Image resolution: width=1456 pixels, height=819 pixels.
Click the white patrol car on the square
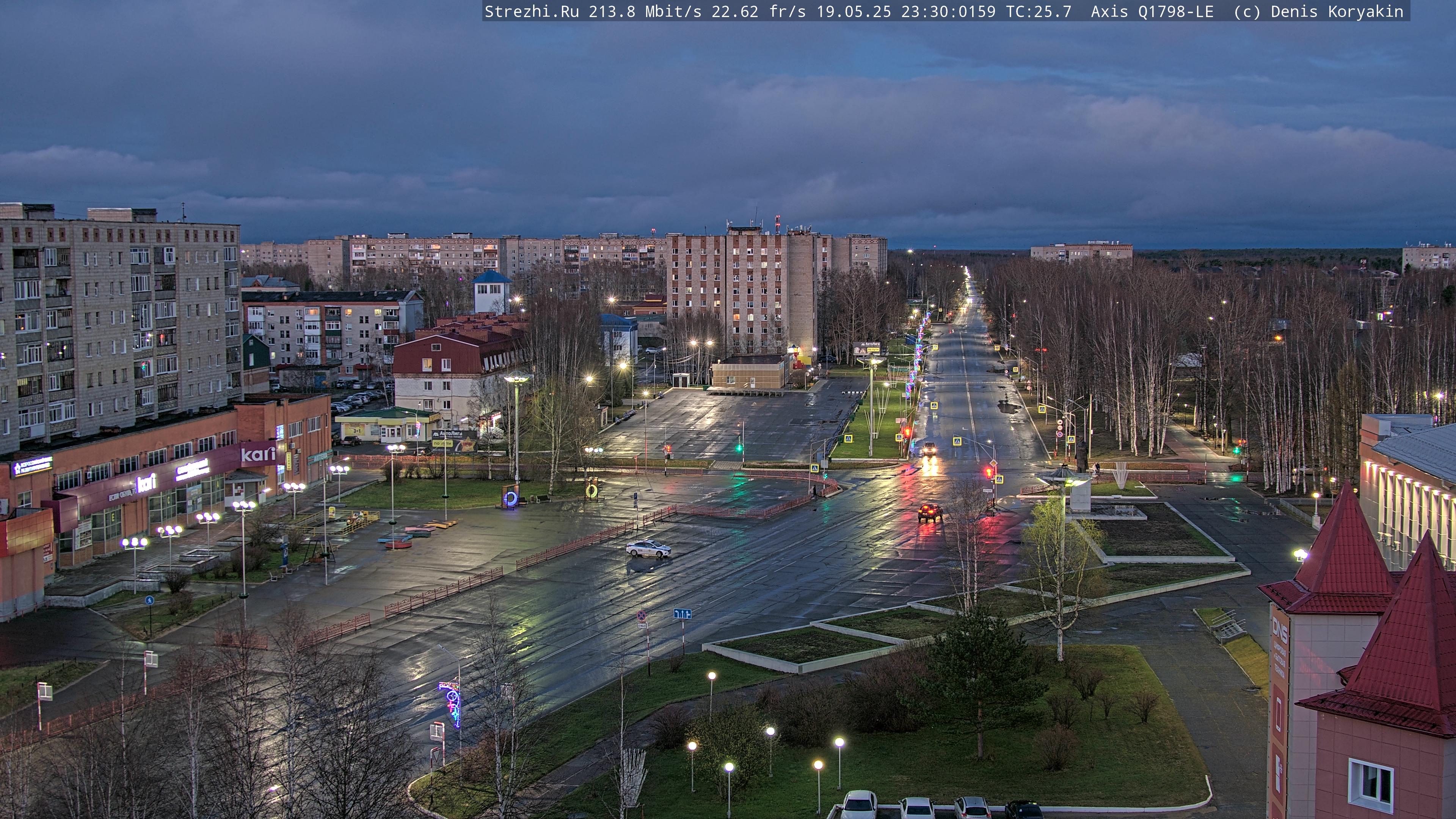tap(648, 548)
